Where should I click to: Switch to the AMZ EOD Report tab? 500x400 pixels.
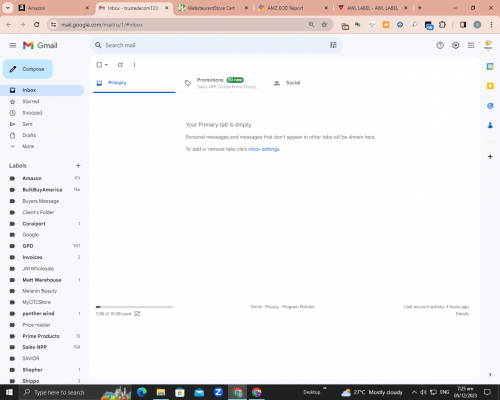pos(293,8)
